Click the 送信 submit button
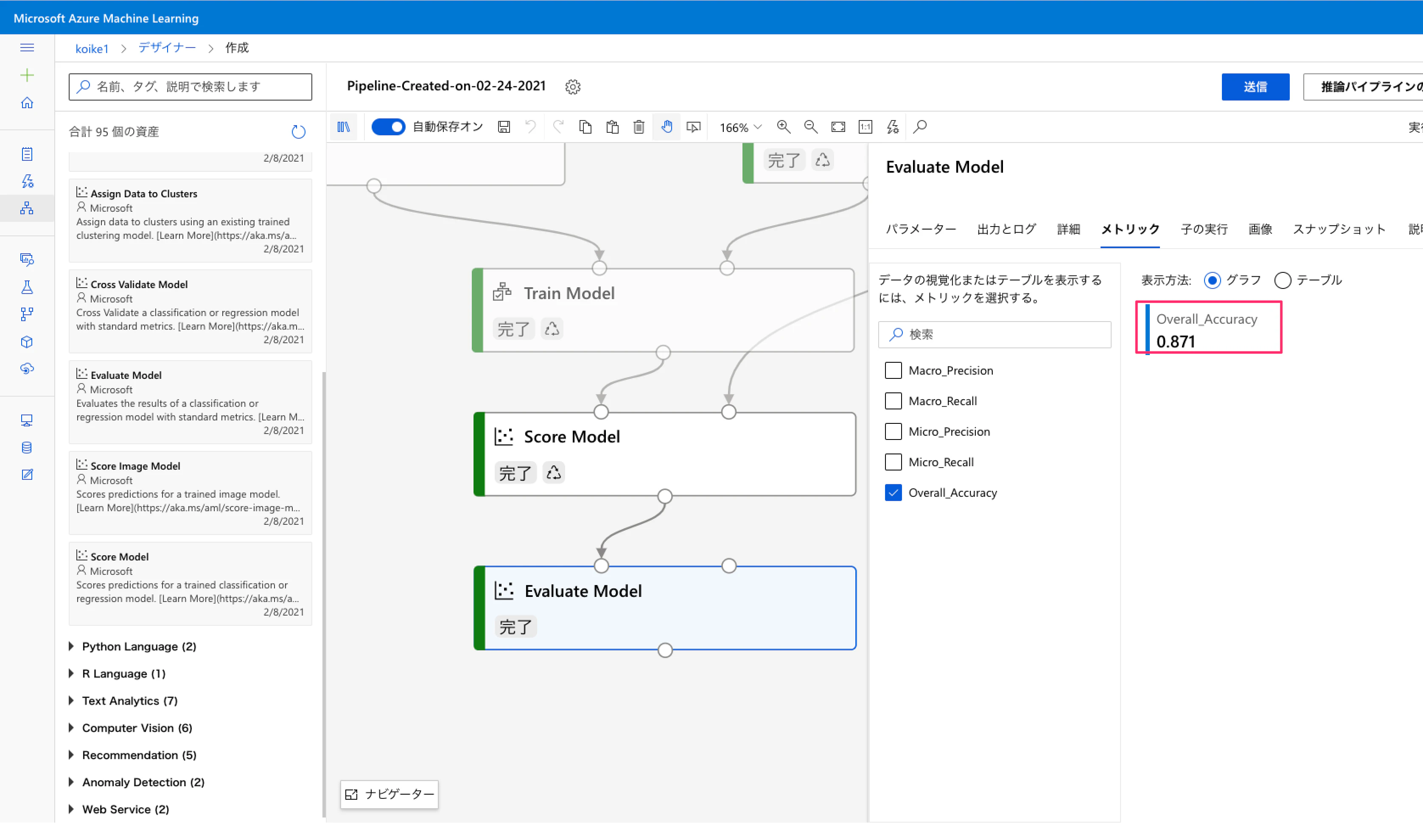This screenshot has height=840, width=1423. tap(1255, 87)
